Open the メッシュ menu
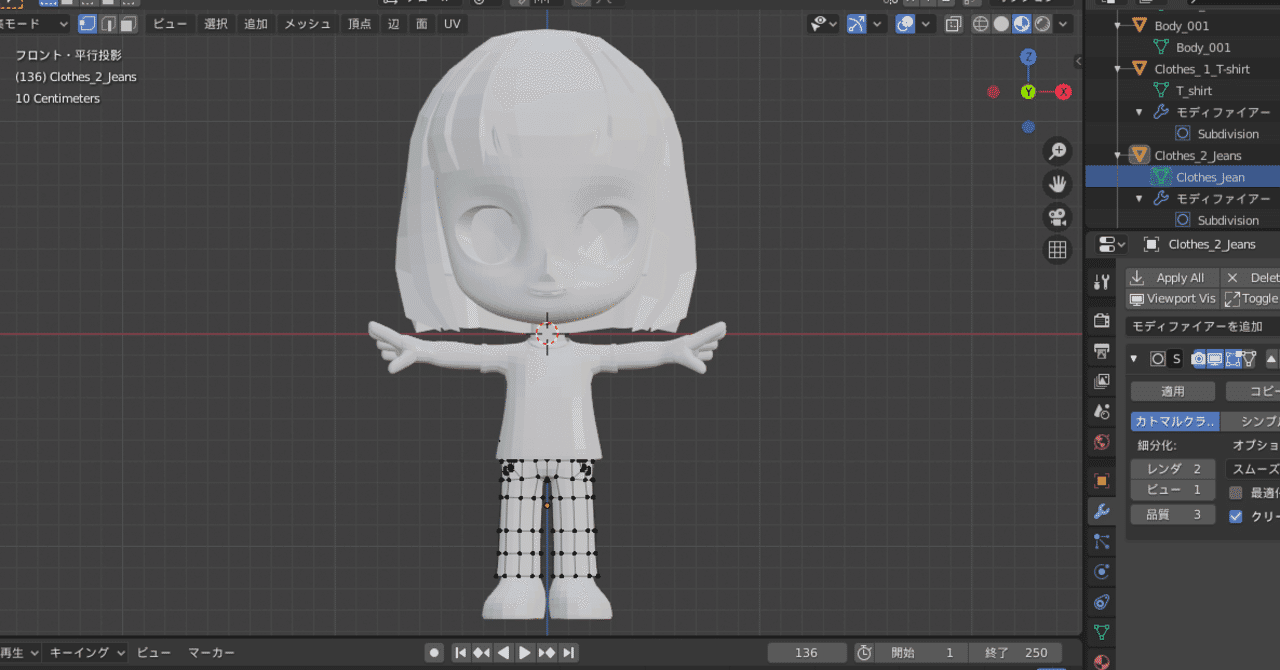This screenshot has height=670, width=1280. point(307,24)
